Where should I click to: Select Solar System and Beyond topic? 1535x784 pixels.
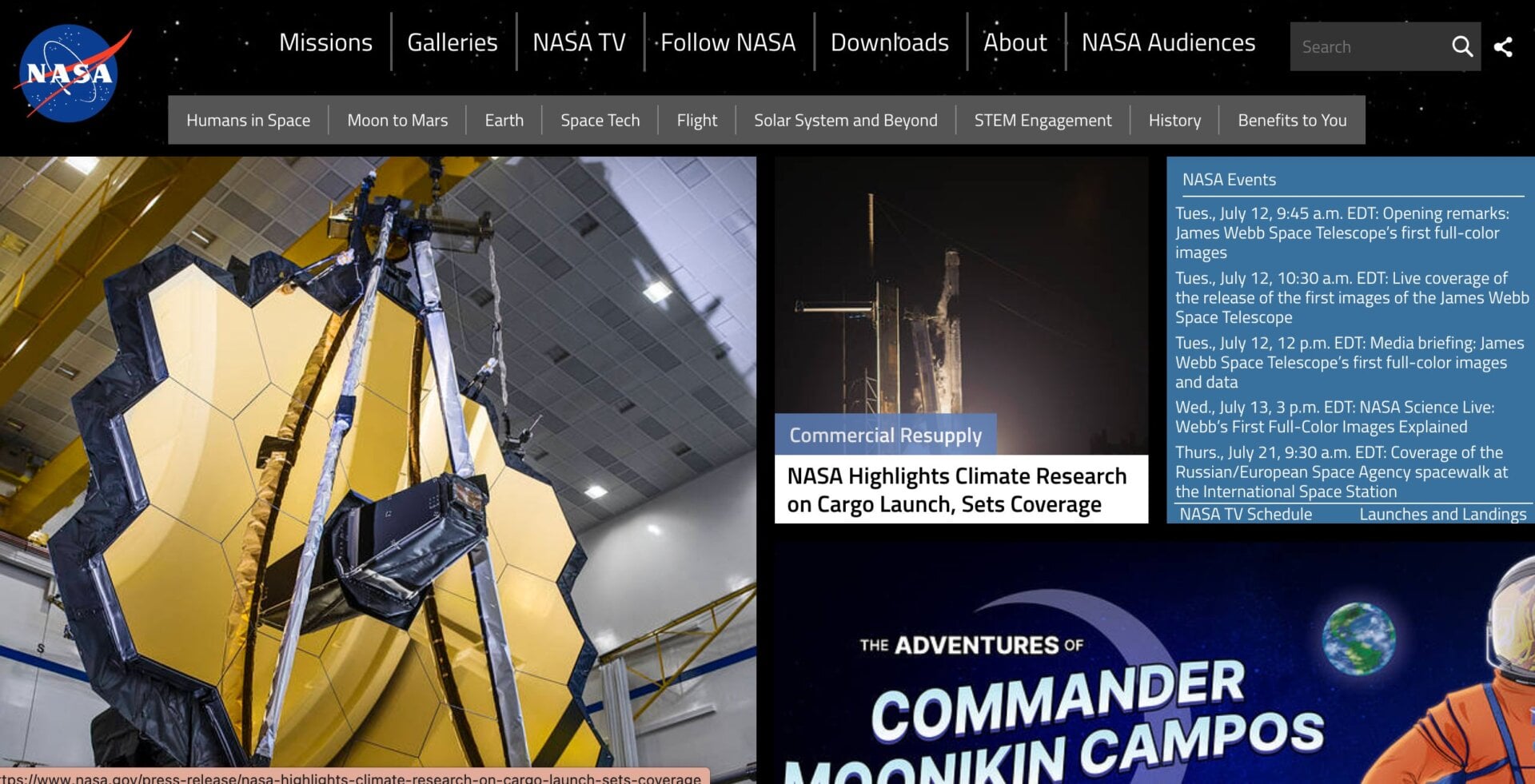pyautogui.click(x=846, y=120)
